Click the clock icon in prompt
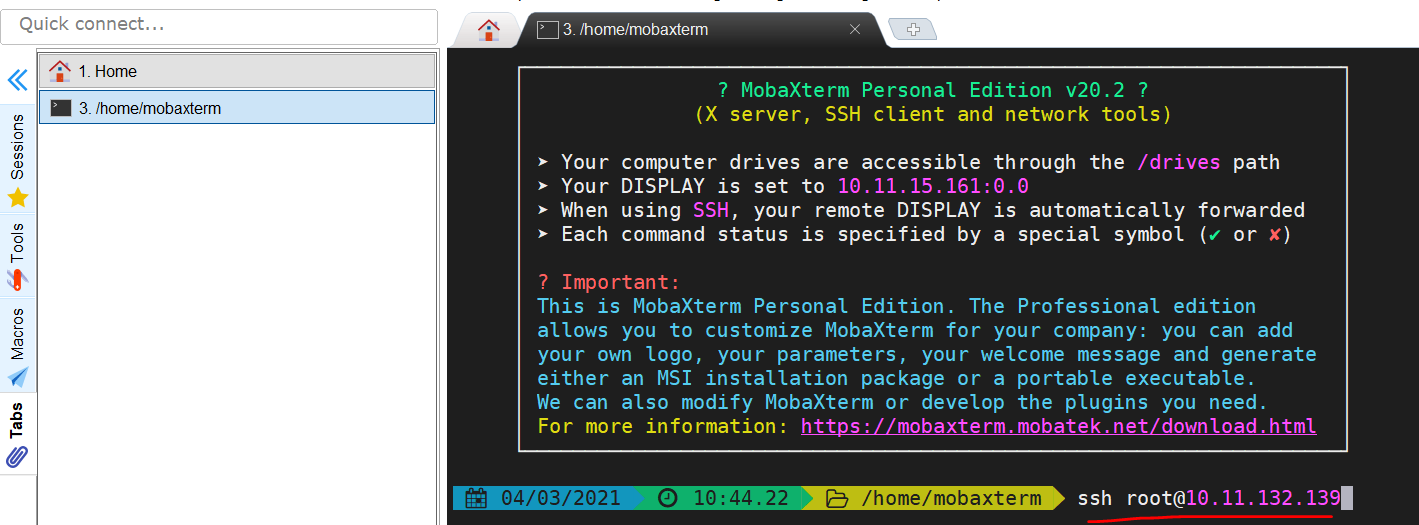 point(668,498)
